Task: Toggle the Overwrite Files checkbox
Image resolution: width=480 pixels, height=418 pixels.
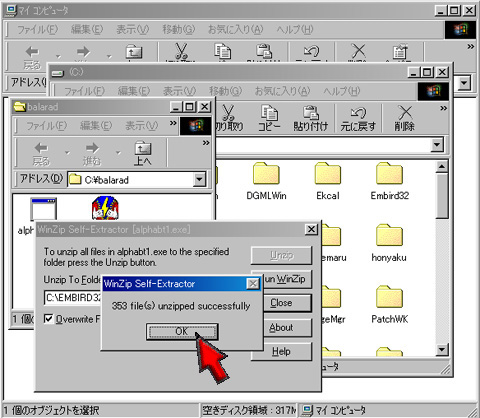Action: click(x=49, y=319)
